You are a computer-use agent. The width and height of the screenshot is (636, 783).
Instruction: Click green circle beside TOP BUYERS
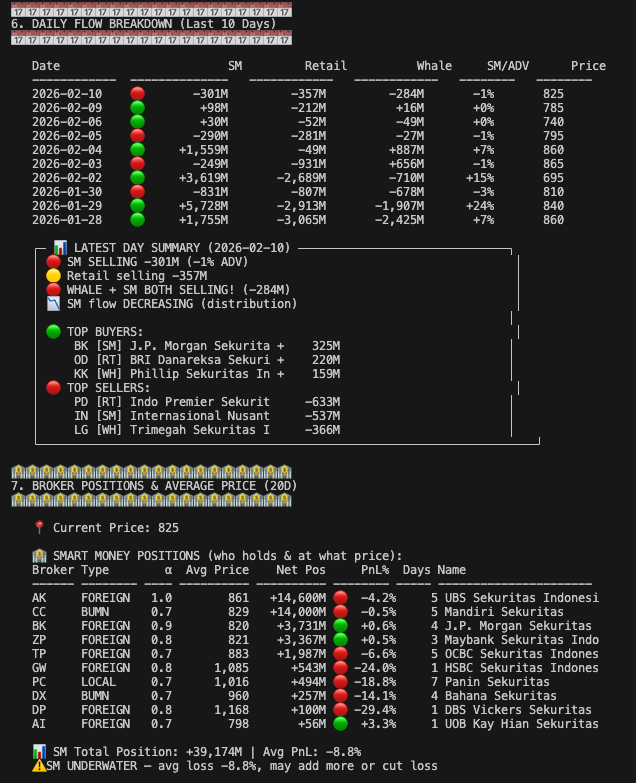(x=53, y=332)
